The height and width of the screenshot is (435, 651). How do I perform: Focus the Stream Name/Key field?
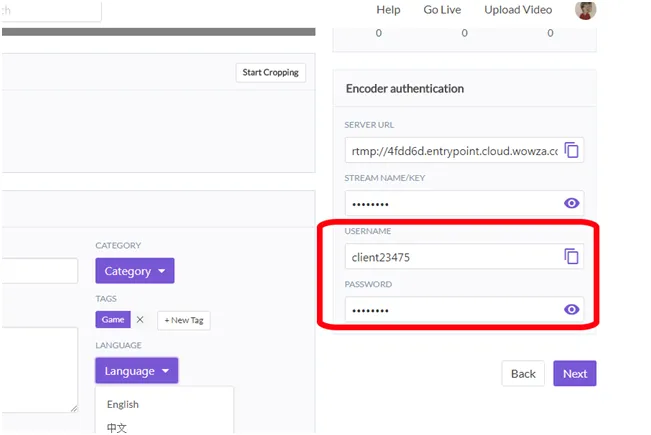coord(464,203)
